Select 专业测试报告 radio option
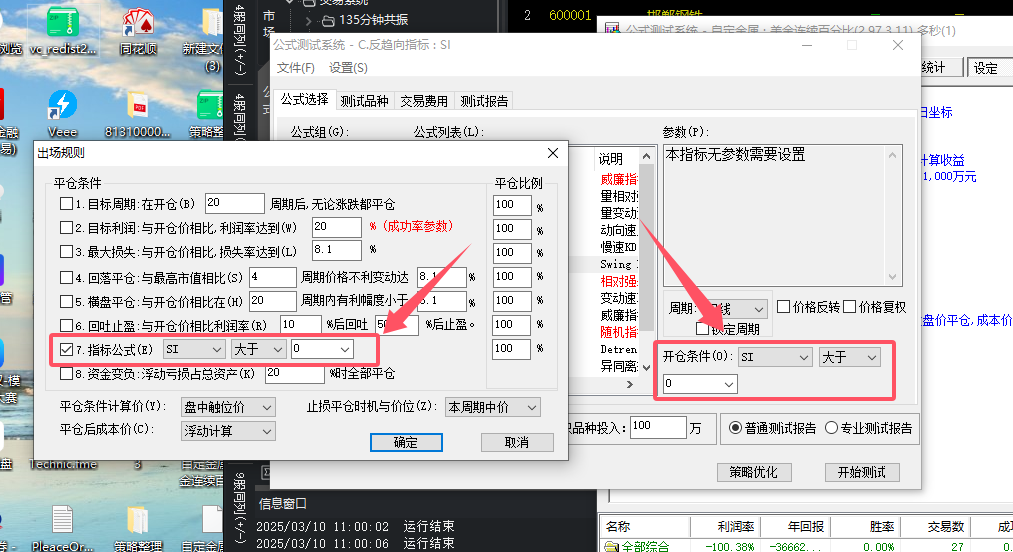1013x552 pixels. click(x=831, y=428)
